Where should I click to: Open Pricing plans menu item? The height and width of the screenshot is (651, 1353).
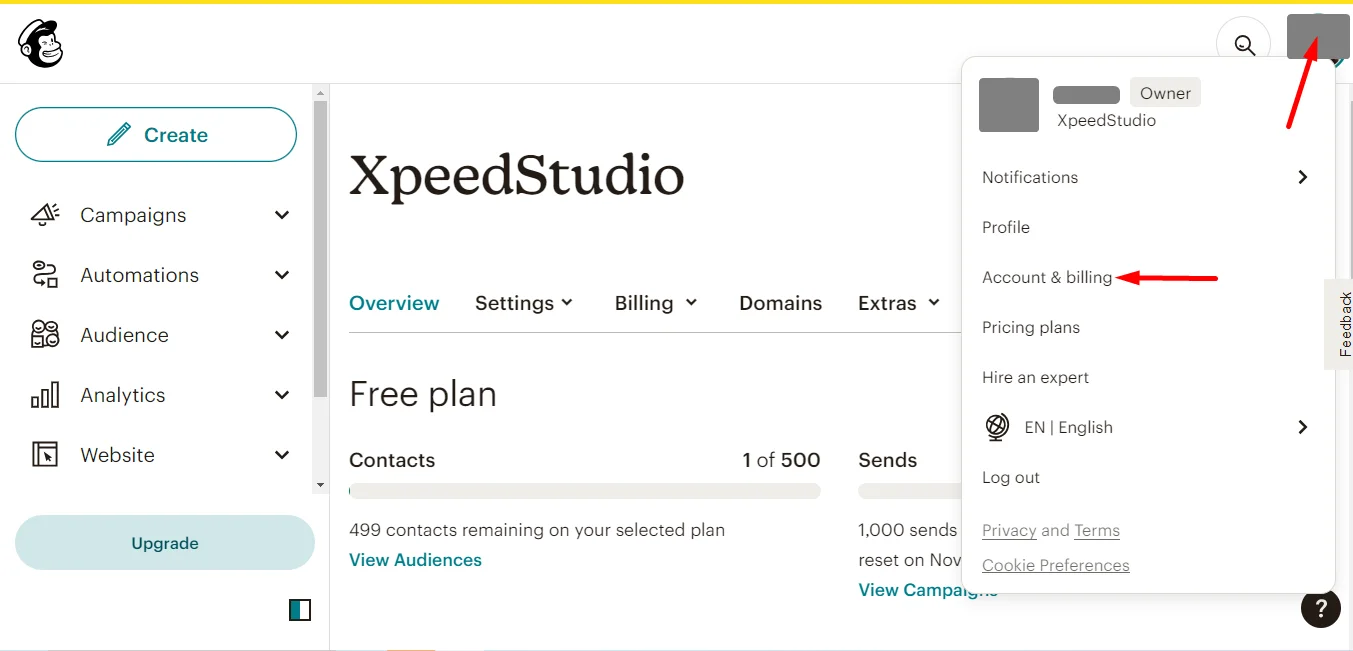point(1030,327)
